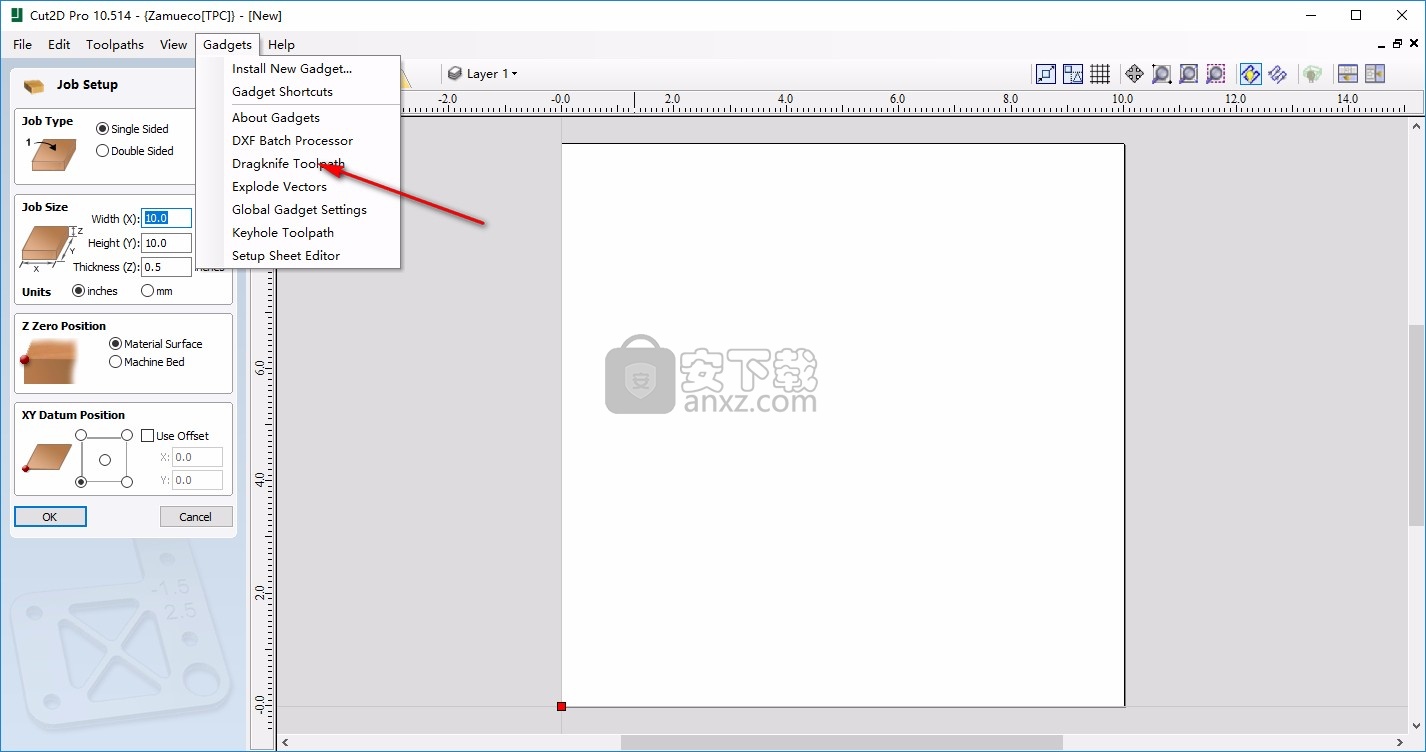Select Double Sided job type
This screenshot has width=1426, height=752.
[102, 151]
